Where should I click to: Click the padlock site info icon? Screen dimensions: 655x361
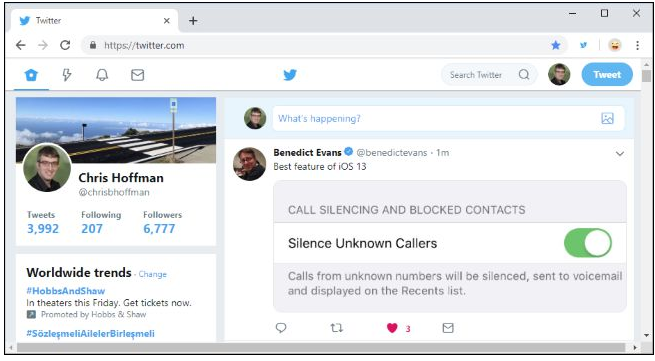coord(93,45)
